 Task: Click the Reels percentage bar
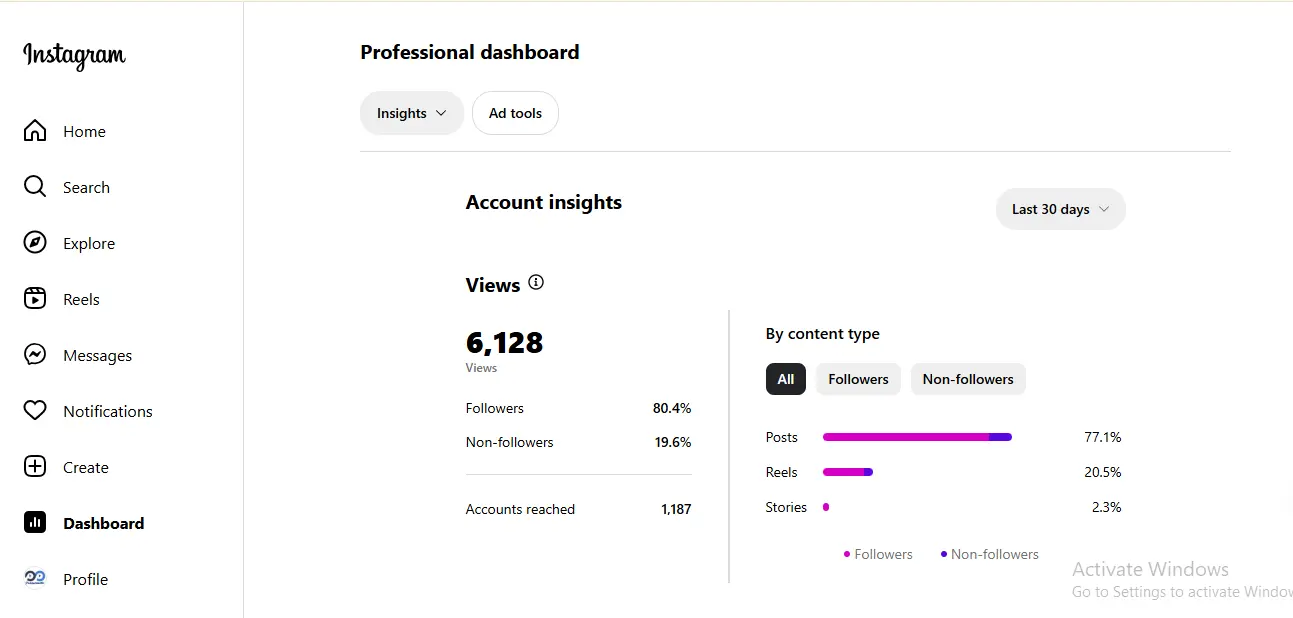point(848,472)
